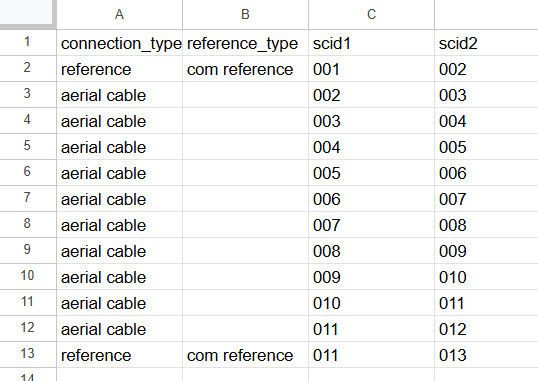This screenshot has height=381, width=538.
Task: Select empty cell B8
Action: (x=245, y=225)
